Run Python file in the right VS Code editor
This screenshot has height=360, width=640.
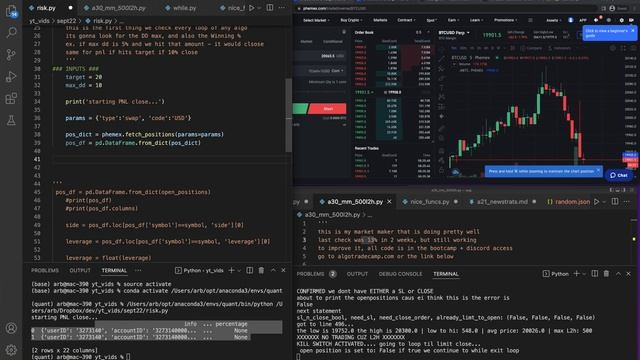597,202
